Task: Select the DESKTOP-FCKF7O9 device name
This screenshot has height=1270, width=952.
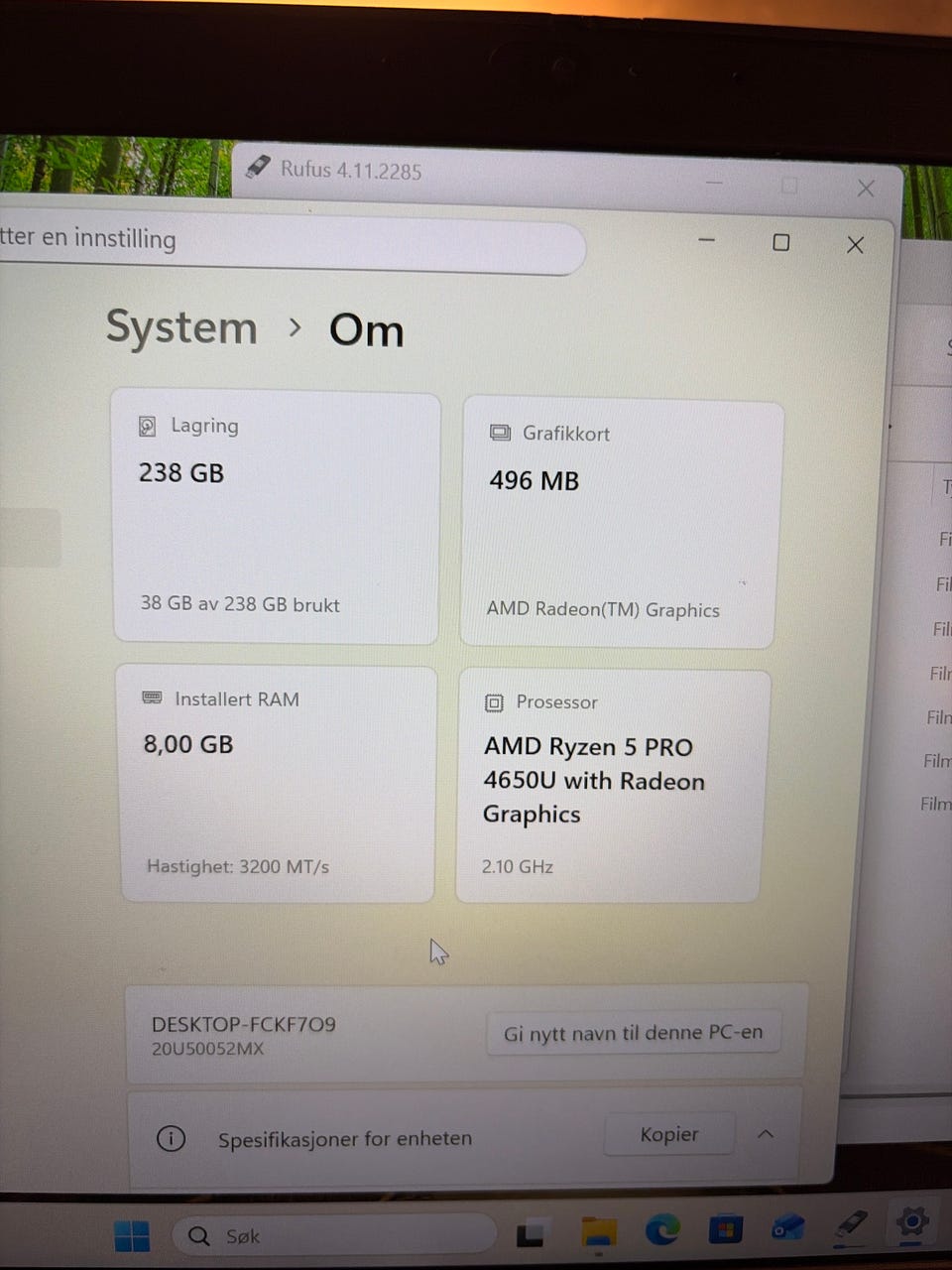Action: pyautogui.click(x=244, y=1024)
